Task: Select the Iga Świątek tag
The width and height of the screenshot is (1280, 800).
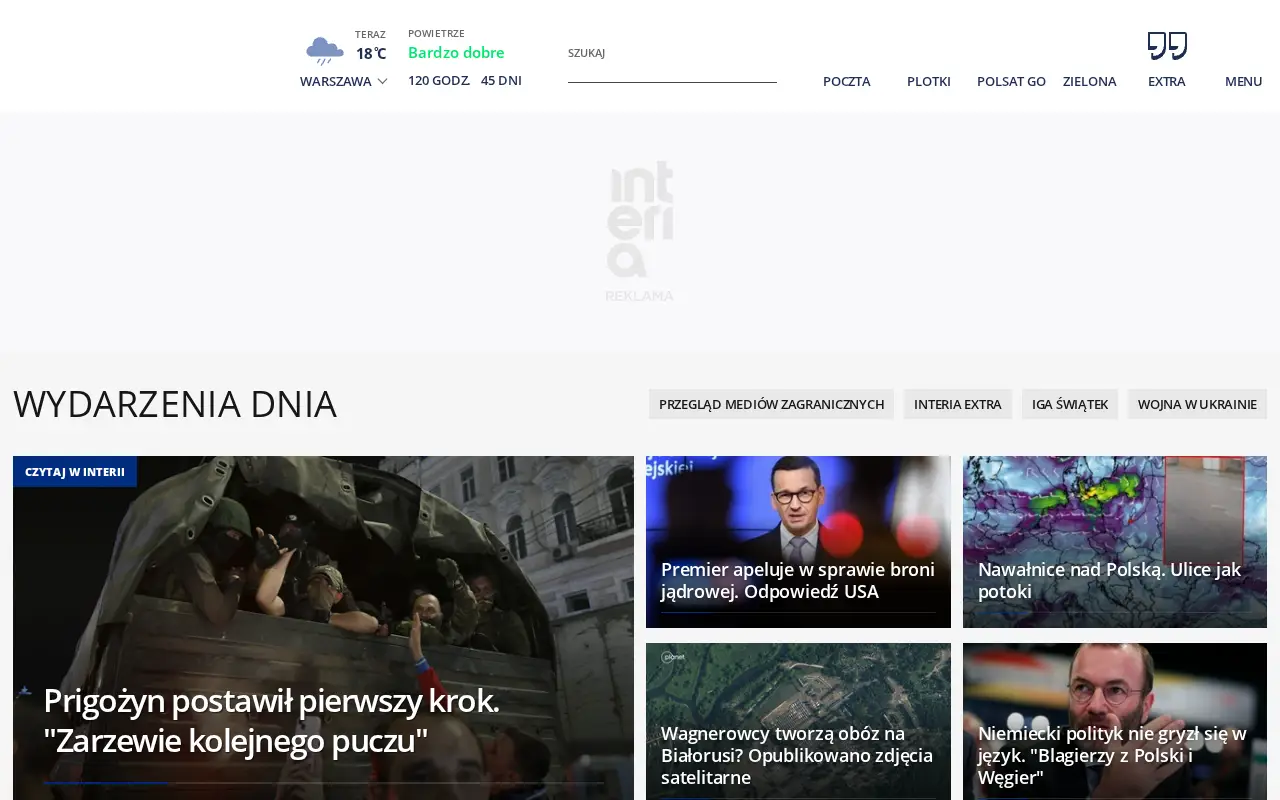Action: pyautogui.click(x=1070, y=404)
